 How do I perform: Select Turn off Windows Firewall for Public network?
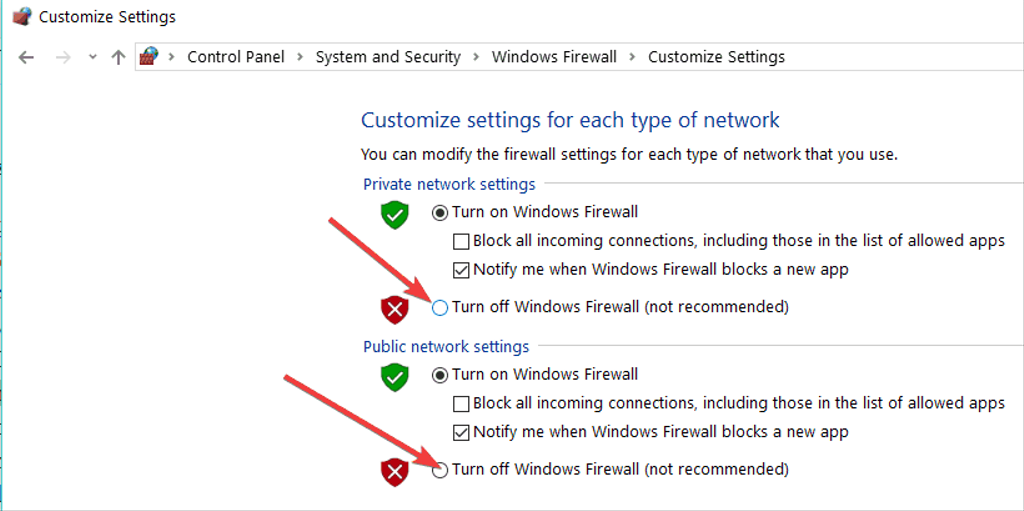440,470
